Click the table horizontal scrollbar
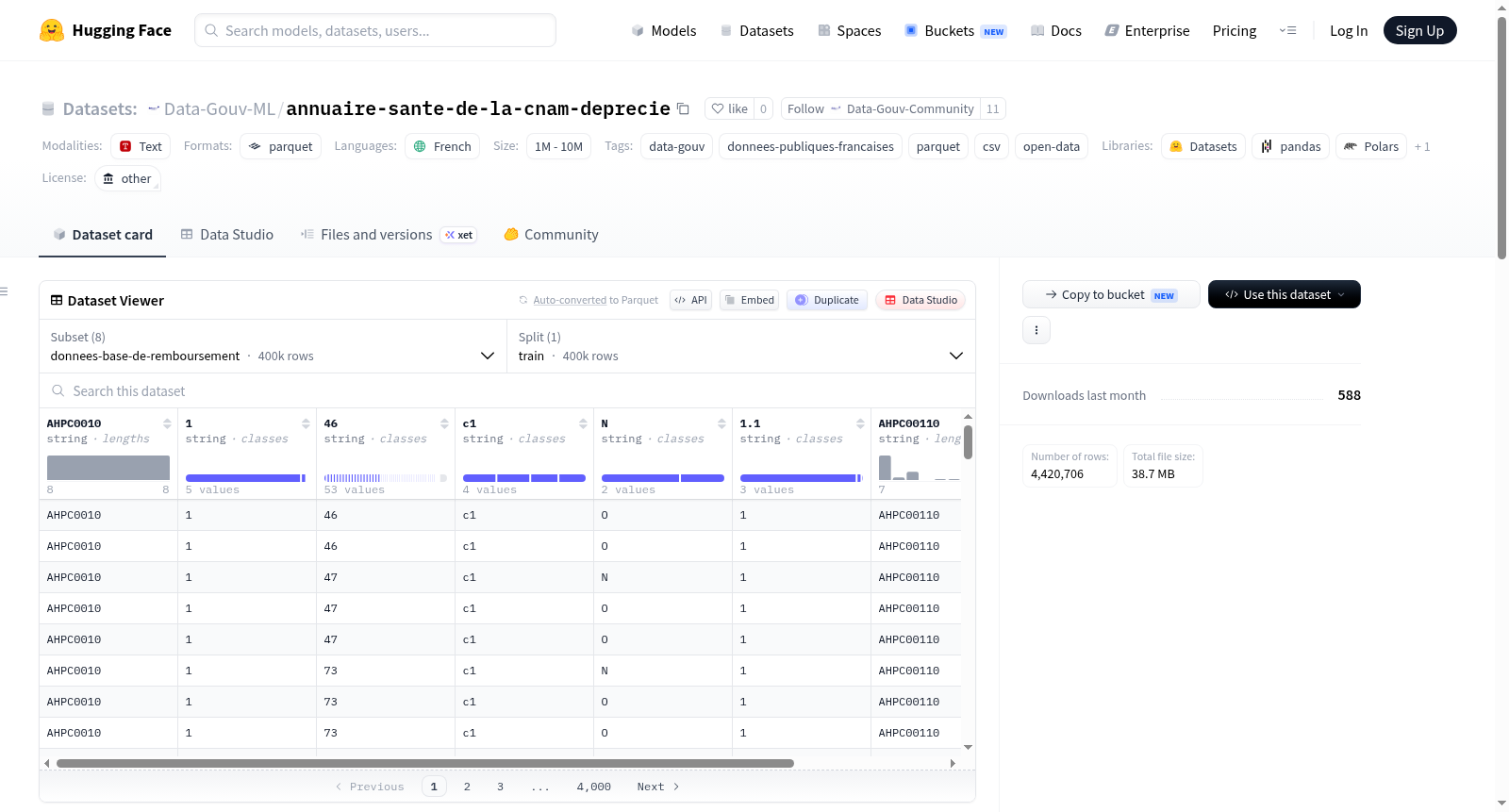The image size is (1509, 812). pyautogui.click(x=424, y=763)
